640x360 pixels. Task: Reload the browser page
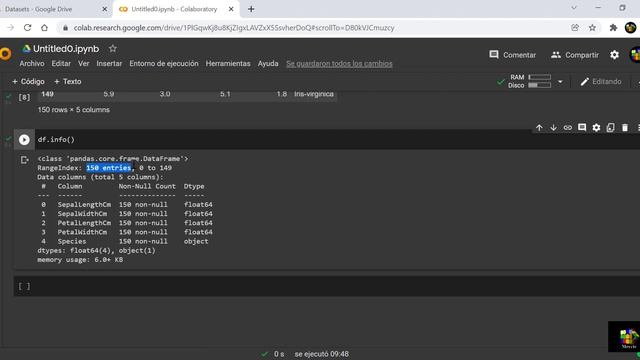coord(27,28)
